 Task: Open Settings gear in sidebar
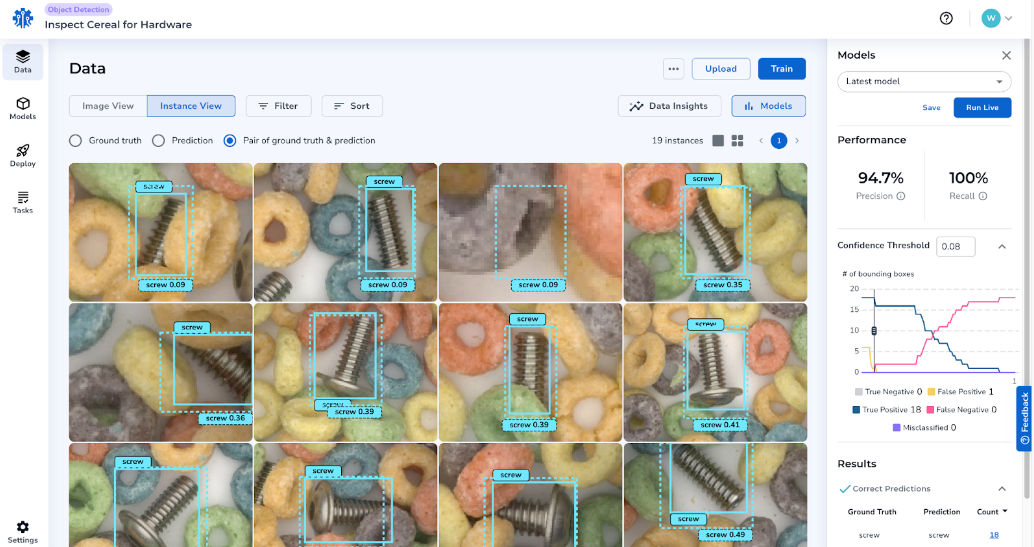pos(23,532)
